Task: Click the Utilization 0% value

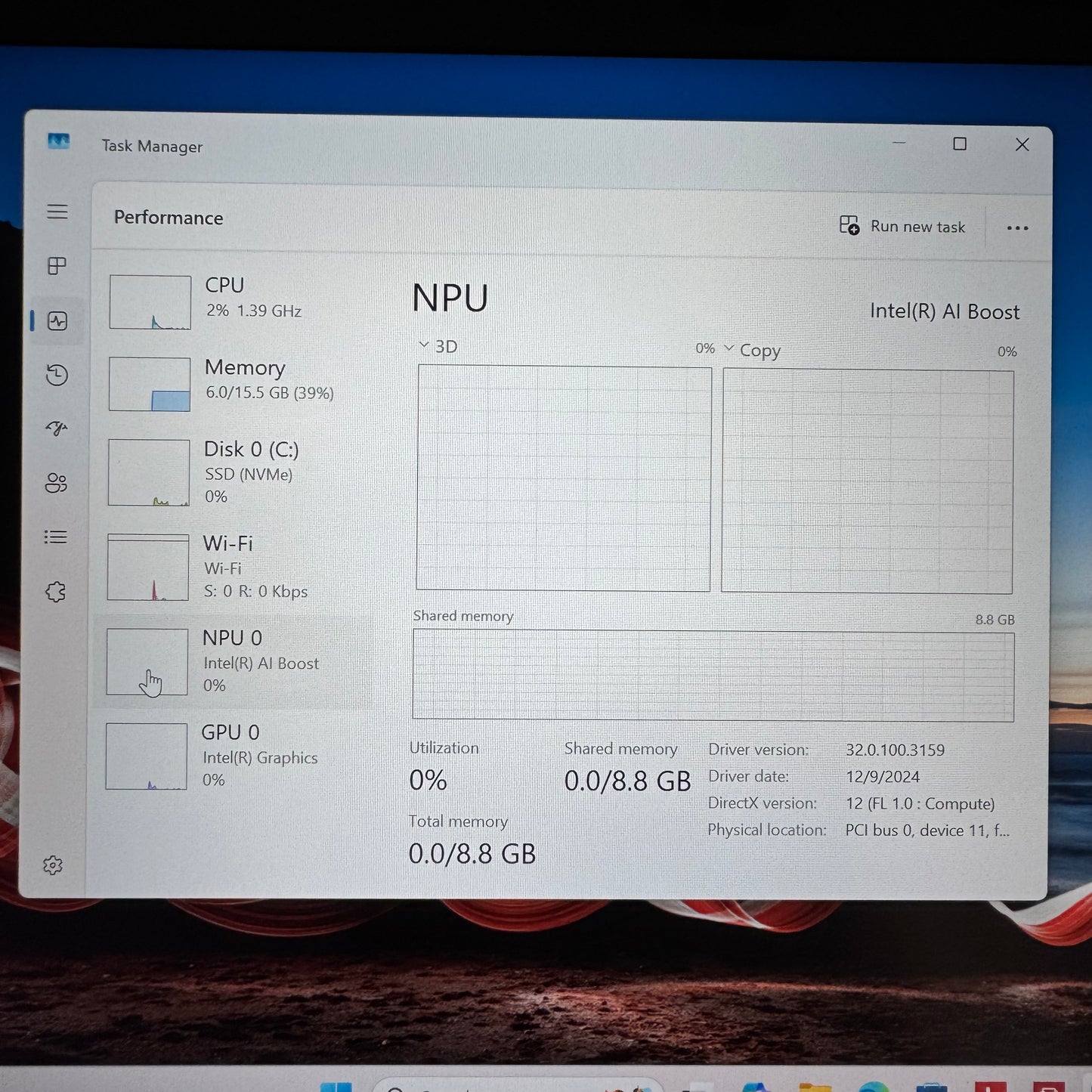Action: click(428, 780)
